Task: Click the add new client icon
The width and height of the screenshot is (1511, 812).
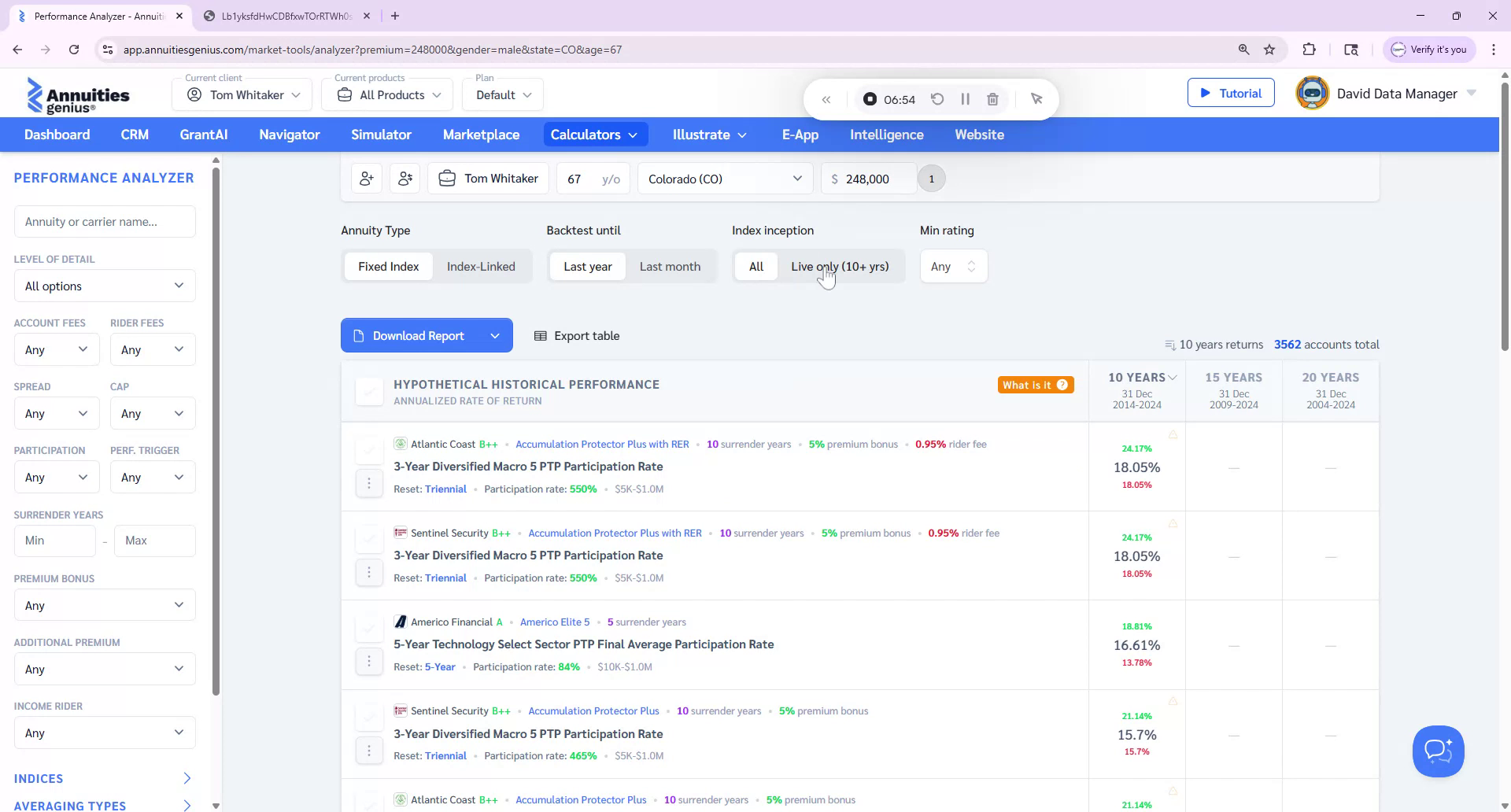Action: [x=366, y=178]
